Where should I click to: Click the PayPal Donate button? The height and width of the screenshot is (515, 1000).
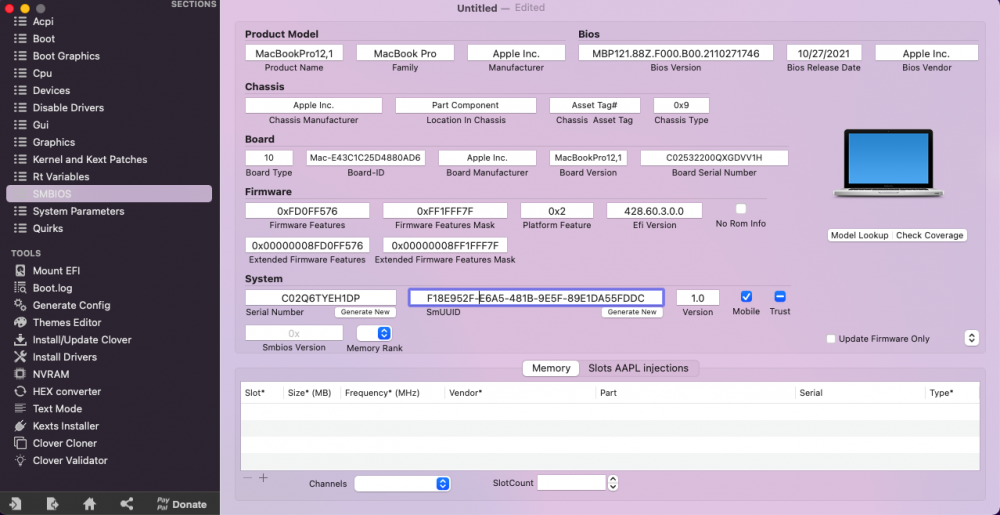(181, 504)
